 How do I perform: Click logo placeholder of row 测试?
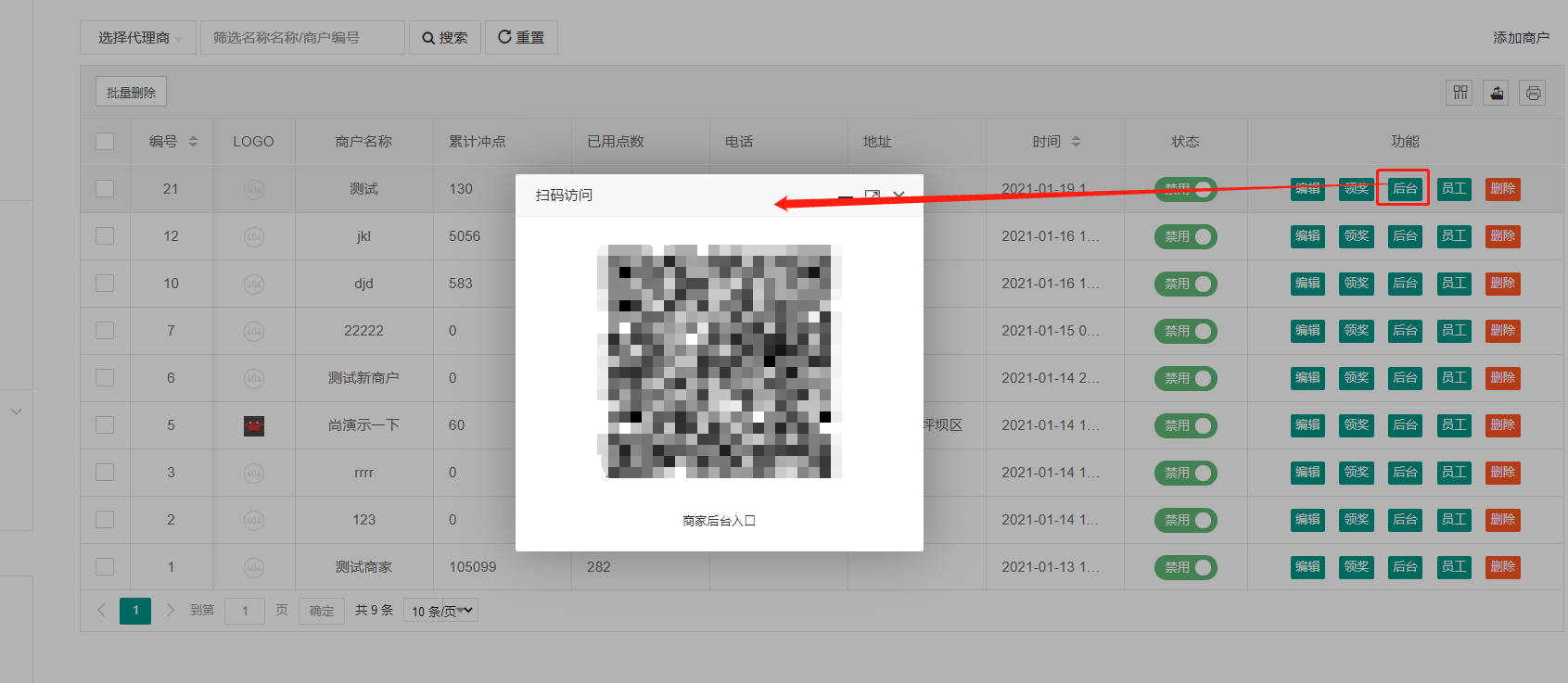click(x=254, y=189)
